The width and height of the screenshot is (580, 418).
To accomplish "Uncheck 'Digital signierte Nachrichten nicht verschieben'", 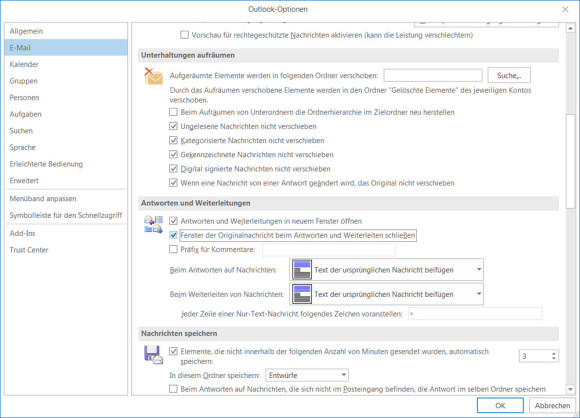I will point(173,169).
